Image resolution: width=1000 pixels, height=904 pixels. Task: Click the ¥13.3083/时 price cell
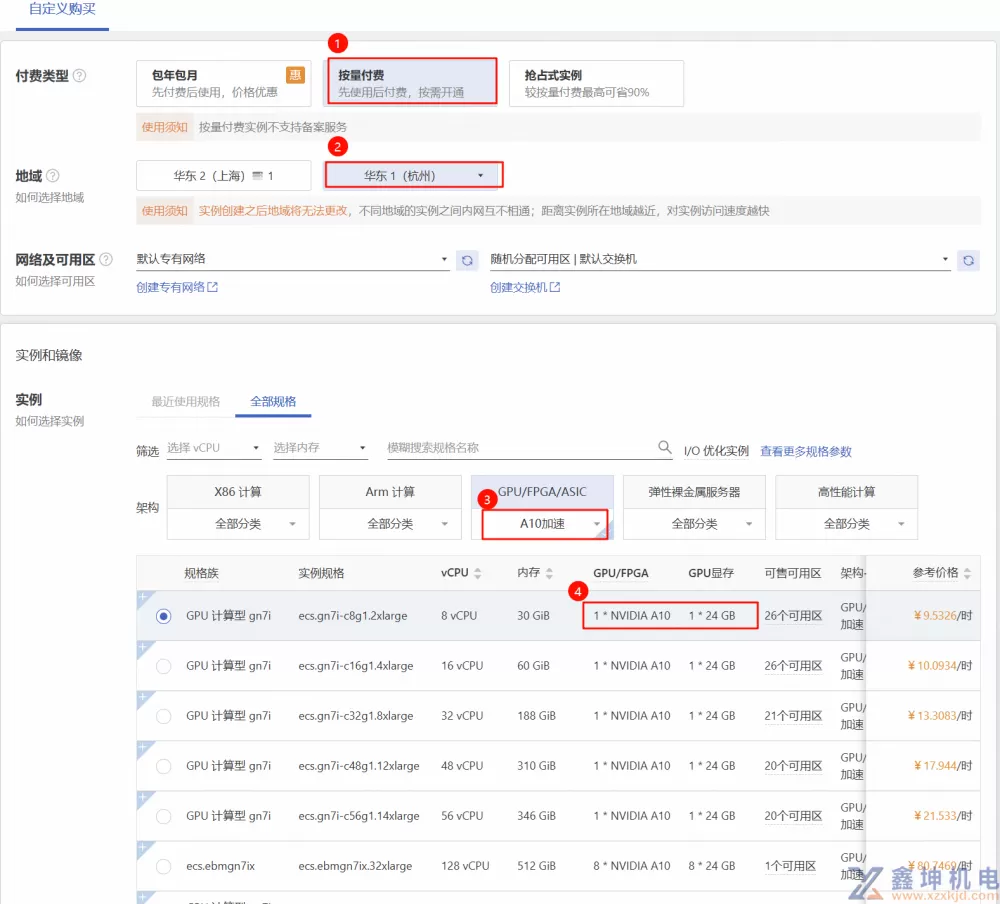[x=939, y=716]
